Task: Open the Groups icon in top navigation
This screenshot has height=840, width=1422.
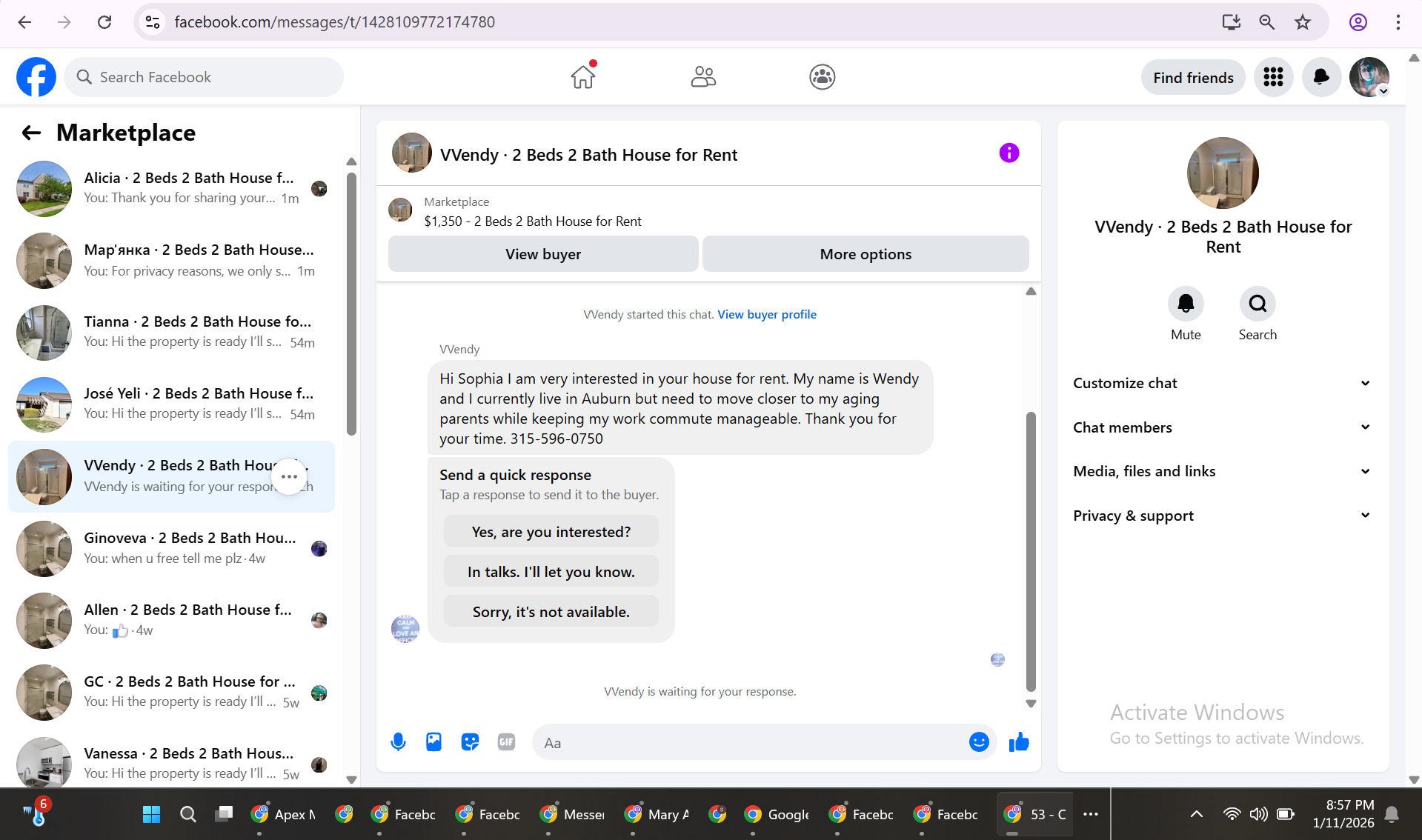Action: (x=823, y=77)
